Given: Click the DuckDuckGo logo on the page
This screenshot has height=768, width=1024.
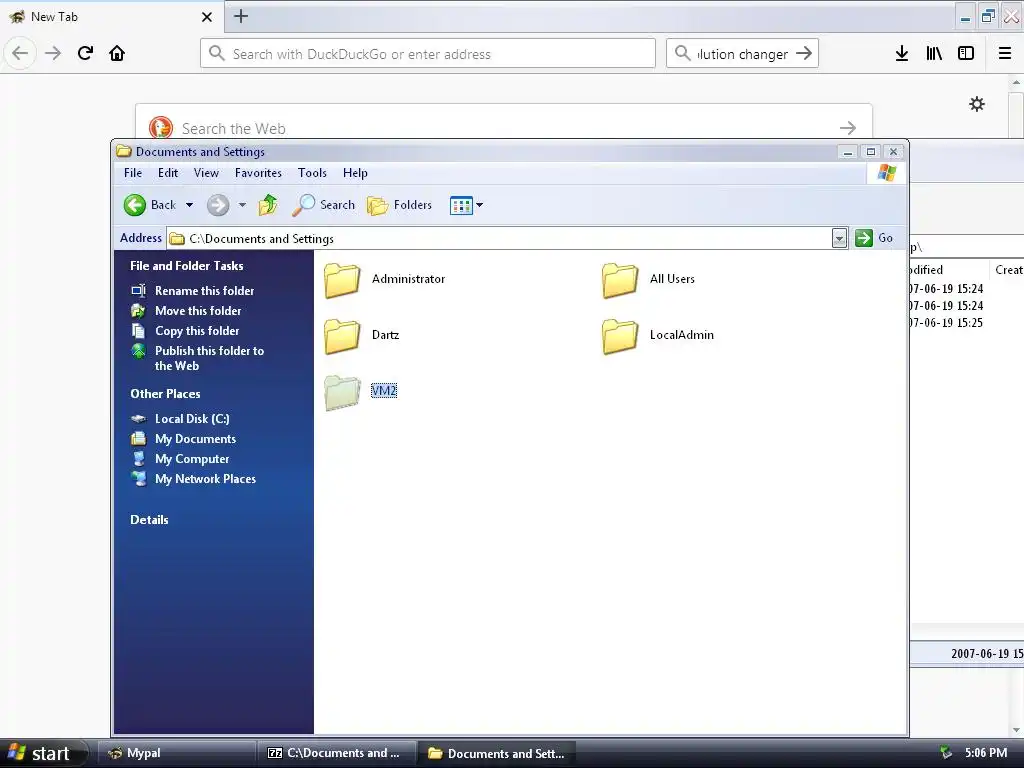Looking at the screenshot, I should (x=161, y=128).
